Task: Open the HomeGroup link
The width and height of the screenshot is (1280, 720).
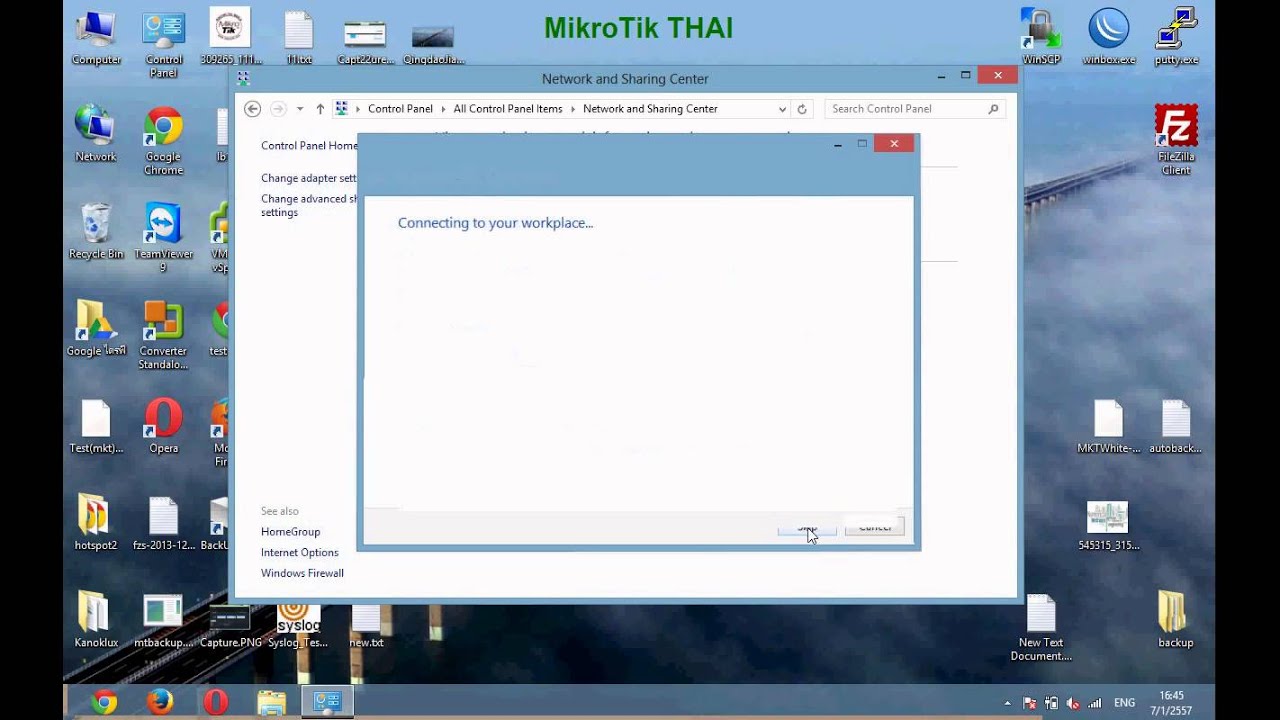Action: coord(290,532)
